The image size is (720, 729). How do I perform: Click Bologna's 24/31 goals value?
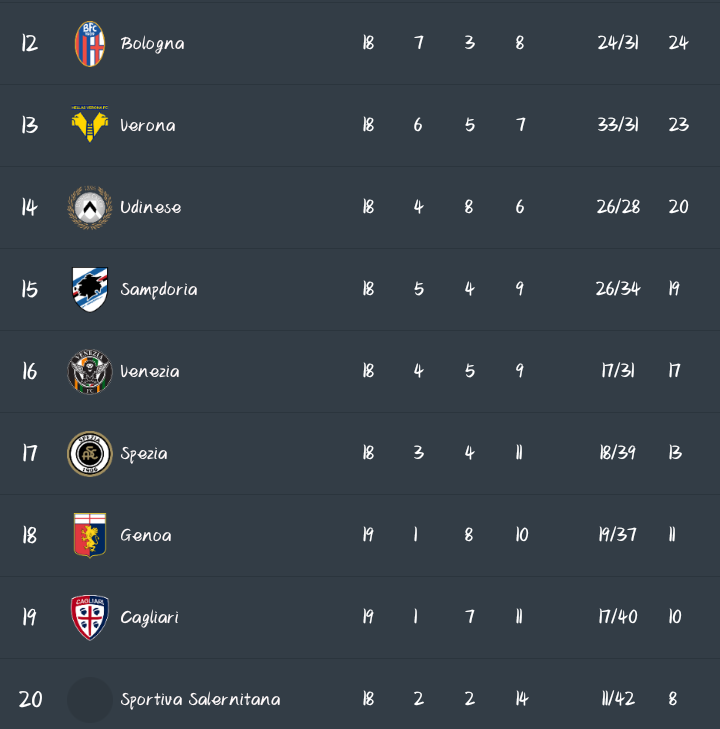[x=618, y=43]
